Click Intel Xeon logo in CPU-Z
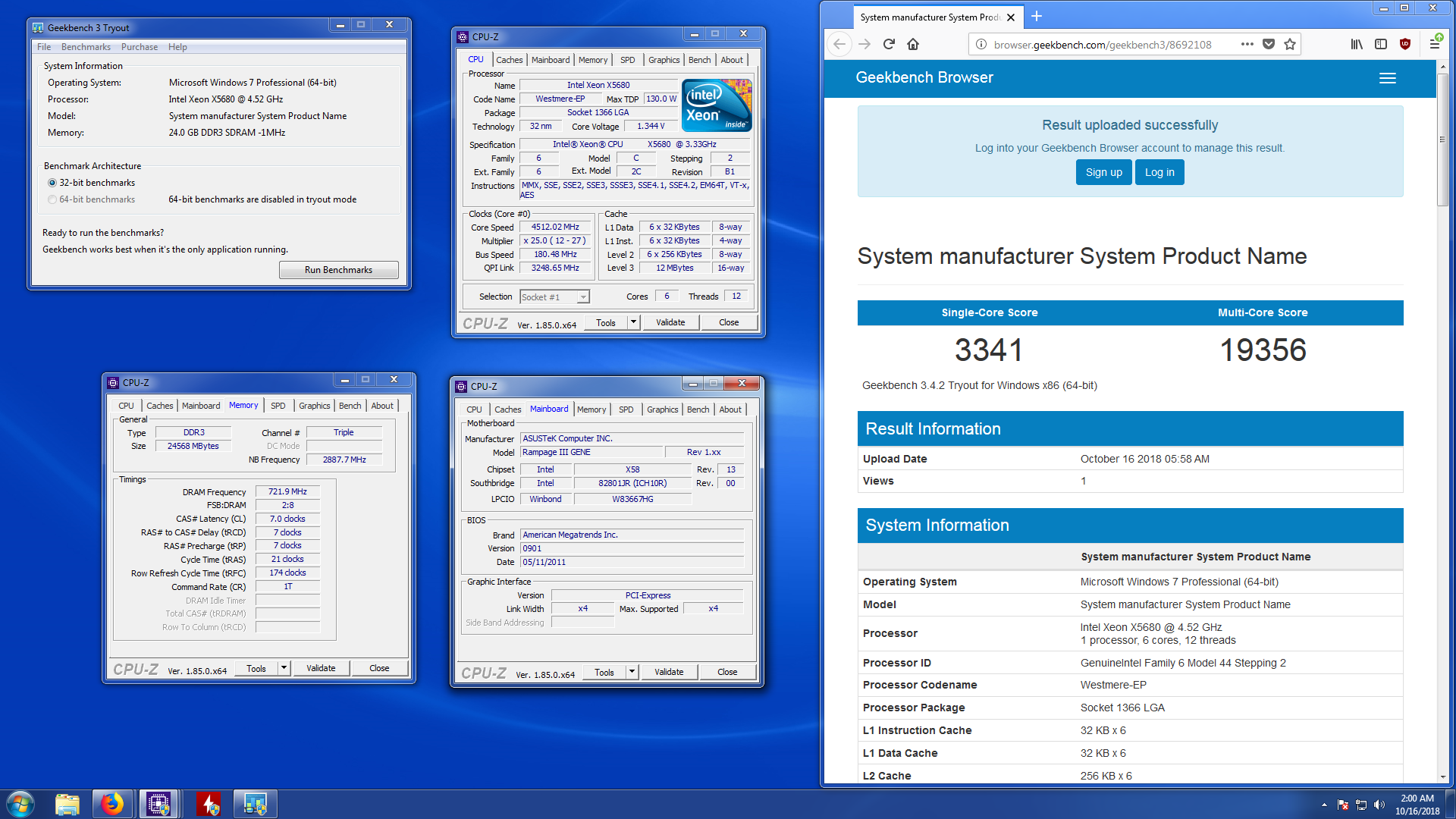 (x=717, y=105)
